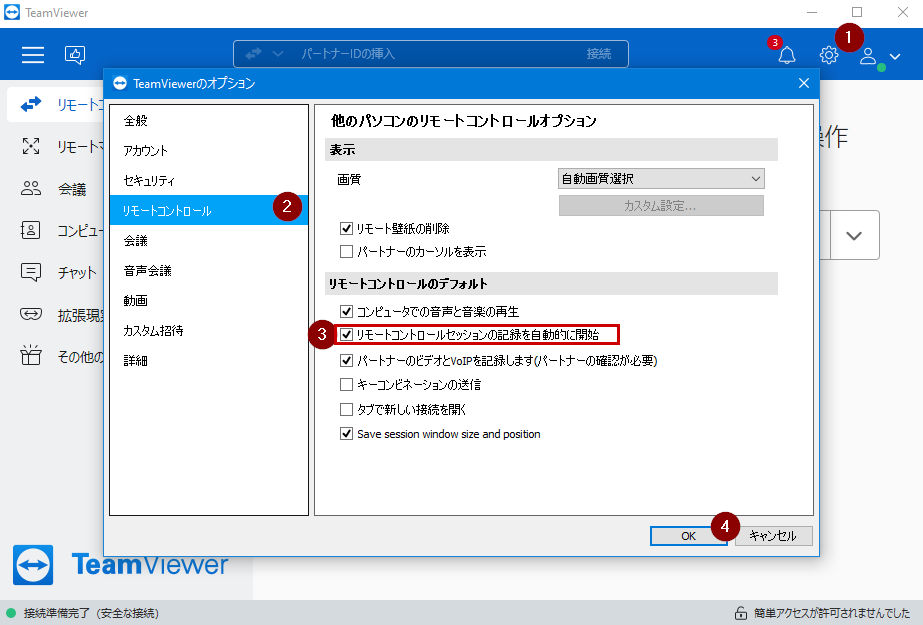Expand the connection type dropdown chevron in the partner ID bar
The height and width of the screenshot is (625, 923).
(278, 54)
